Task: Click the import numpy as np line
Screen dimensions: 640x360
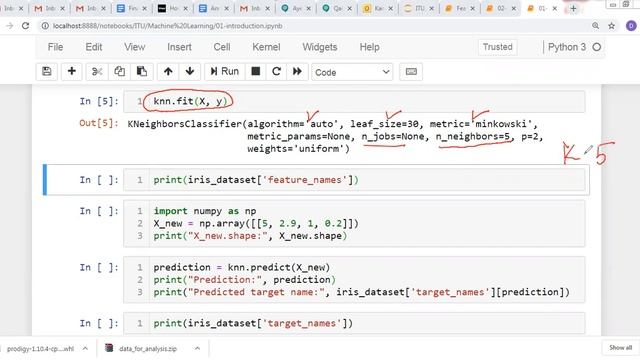Action: (204, 211)
